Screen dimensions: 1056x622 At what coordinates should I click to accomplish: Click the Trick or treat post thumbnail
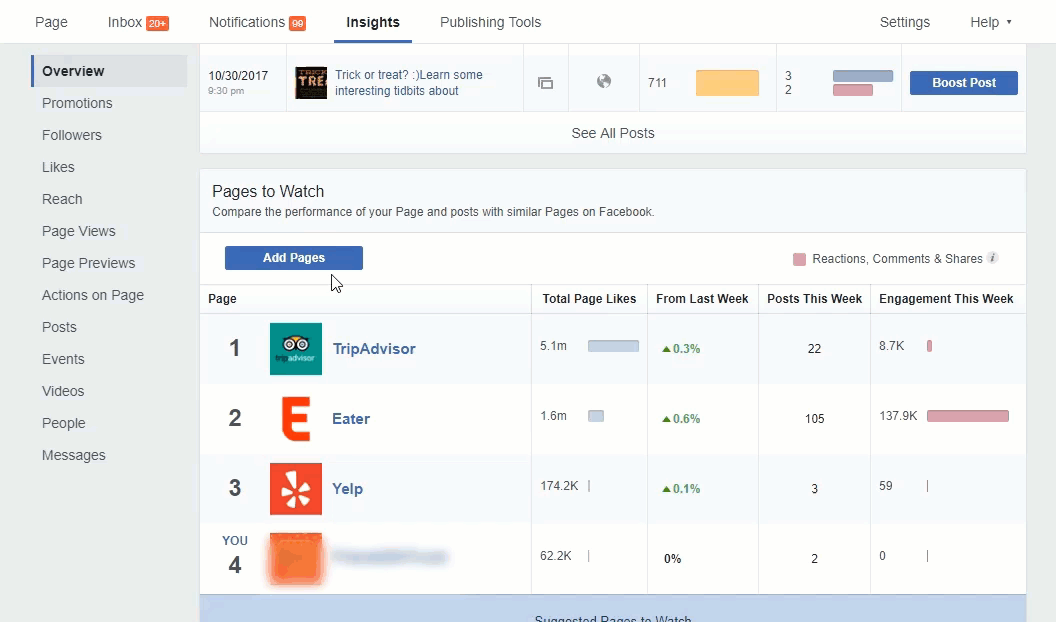[x=311, y=83]
